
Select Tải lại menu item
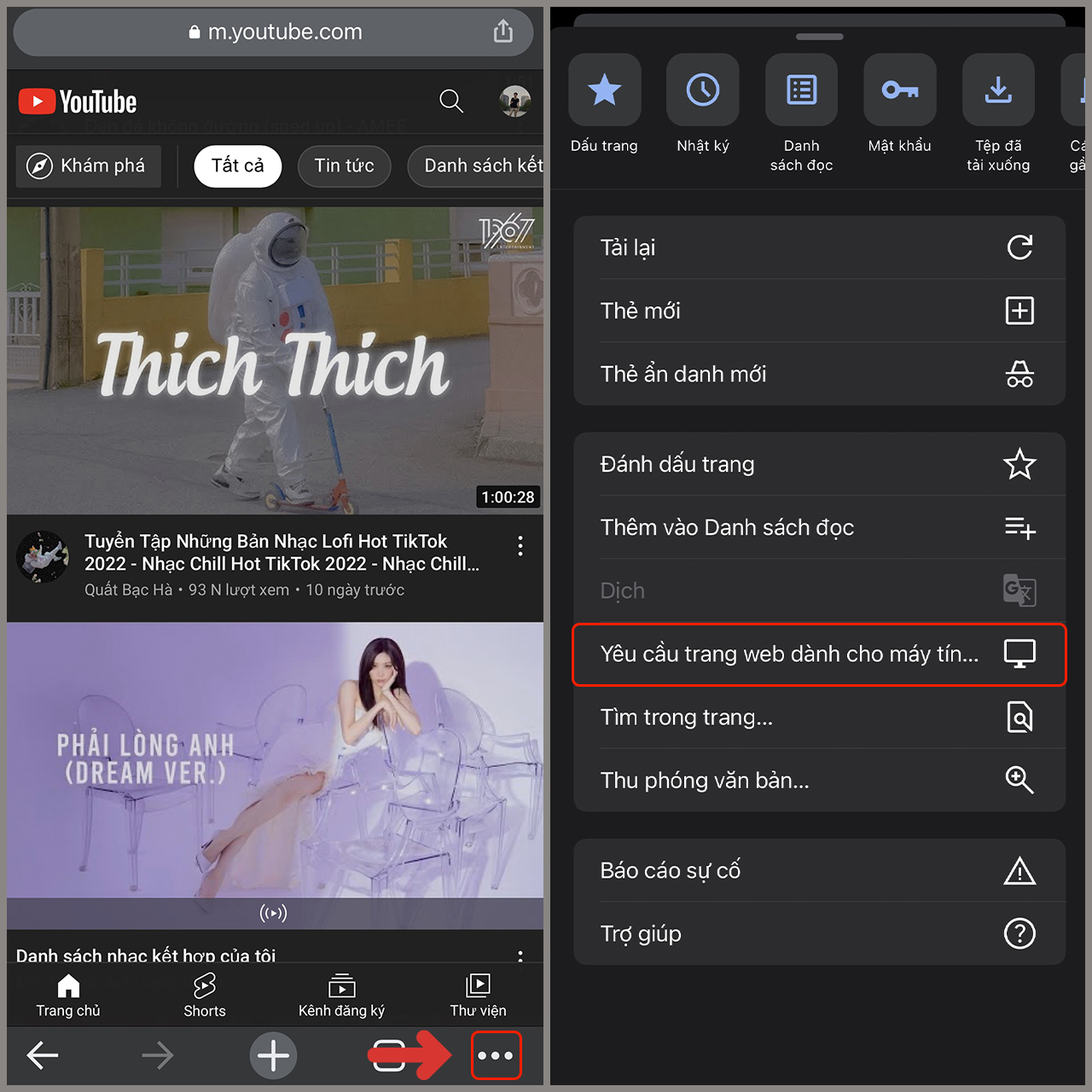[x=819, y=247]
